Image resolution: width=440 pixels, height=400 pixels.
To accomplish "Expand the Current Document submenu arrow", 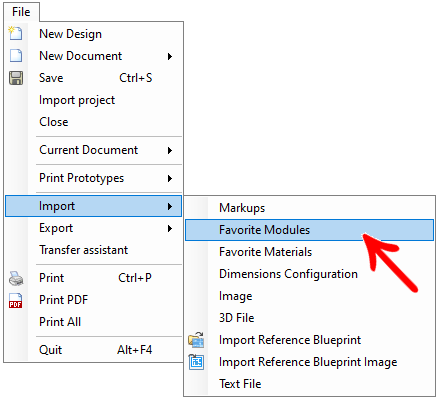I will coord(170,150).
